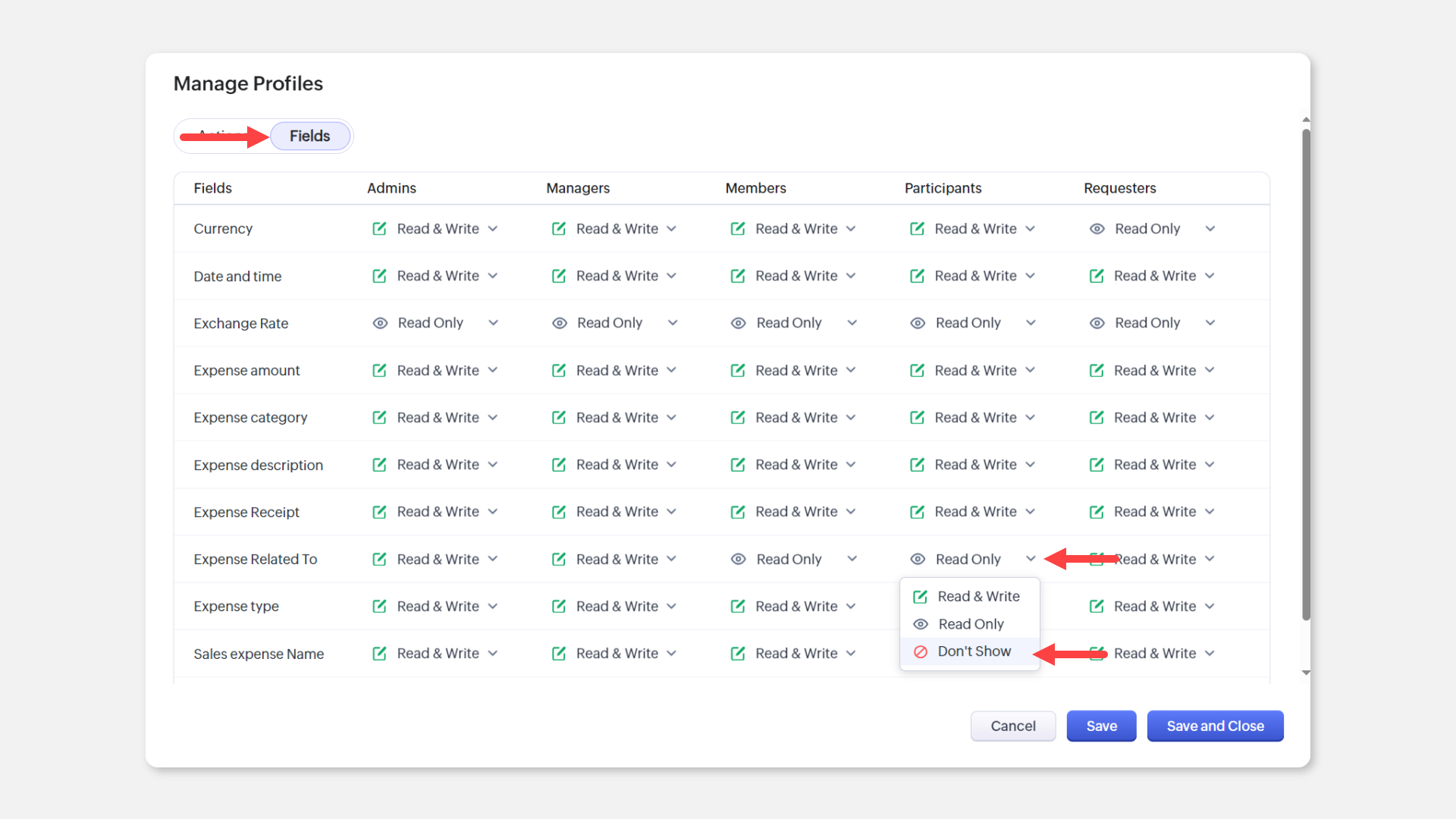Click the edit icon in the Read & Write dropdown option
The image size is (1456, 819).
point(920,597)
